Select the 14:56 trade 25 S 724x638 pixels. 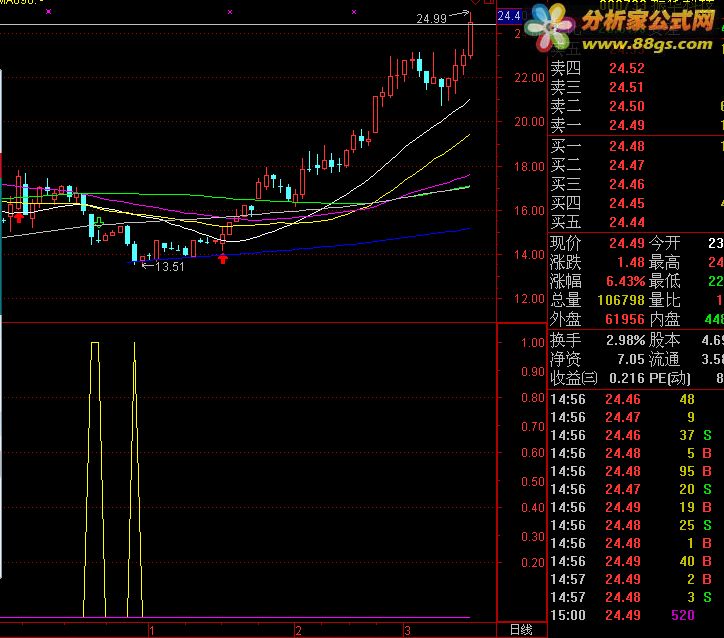click(637, 525)
